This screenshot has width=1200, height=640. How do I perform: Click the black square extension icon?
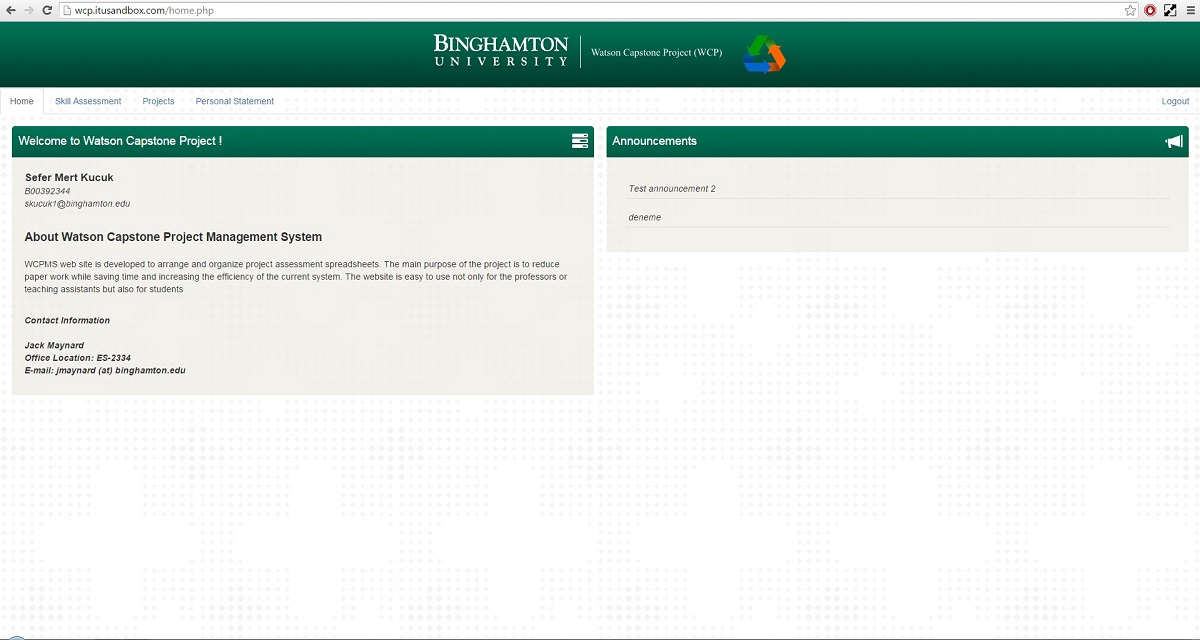(1170, 10)
